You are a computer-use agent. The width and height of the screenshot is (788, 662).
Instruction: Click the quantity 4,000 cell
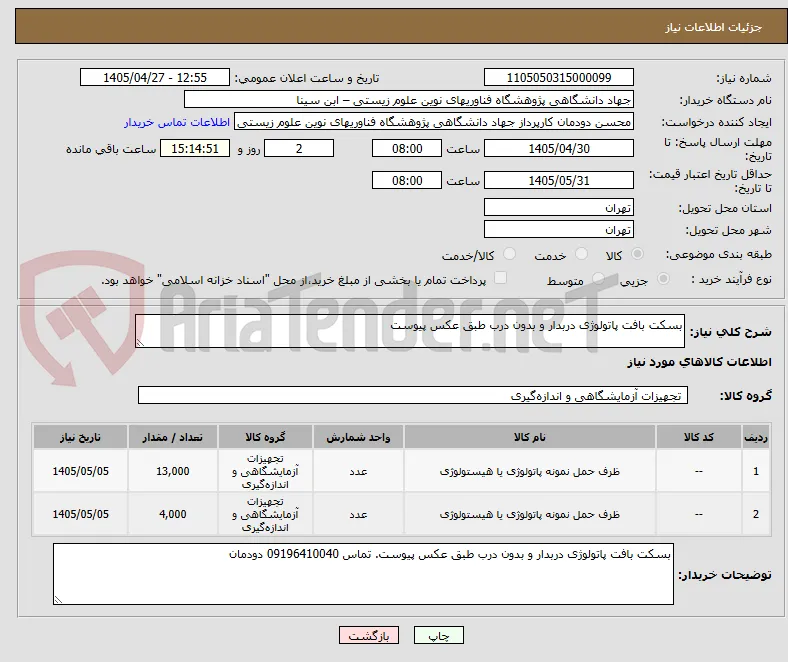pos(173,514)
